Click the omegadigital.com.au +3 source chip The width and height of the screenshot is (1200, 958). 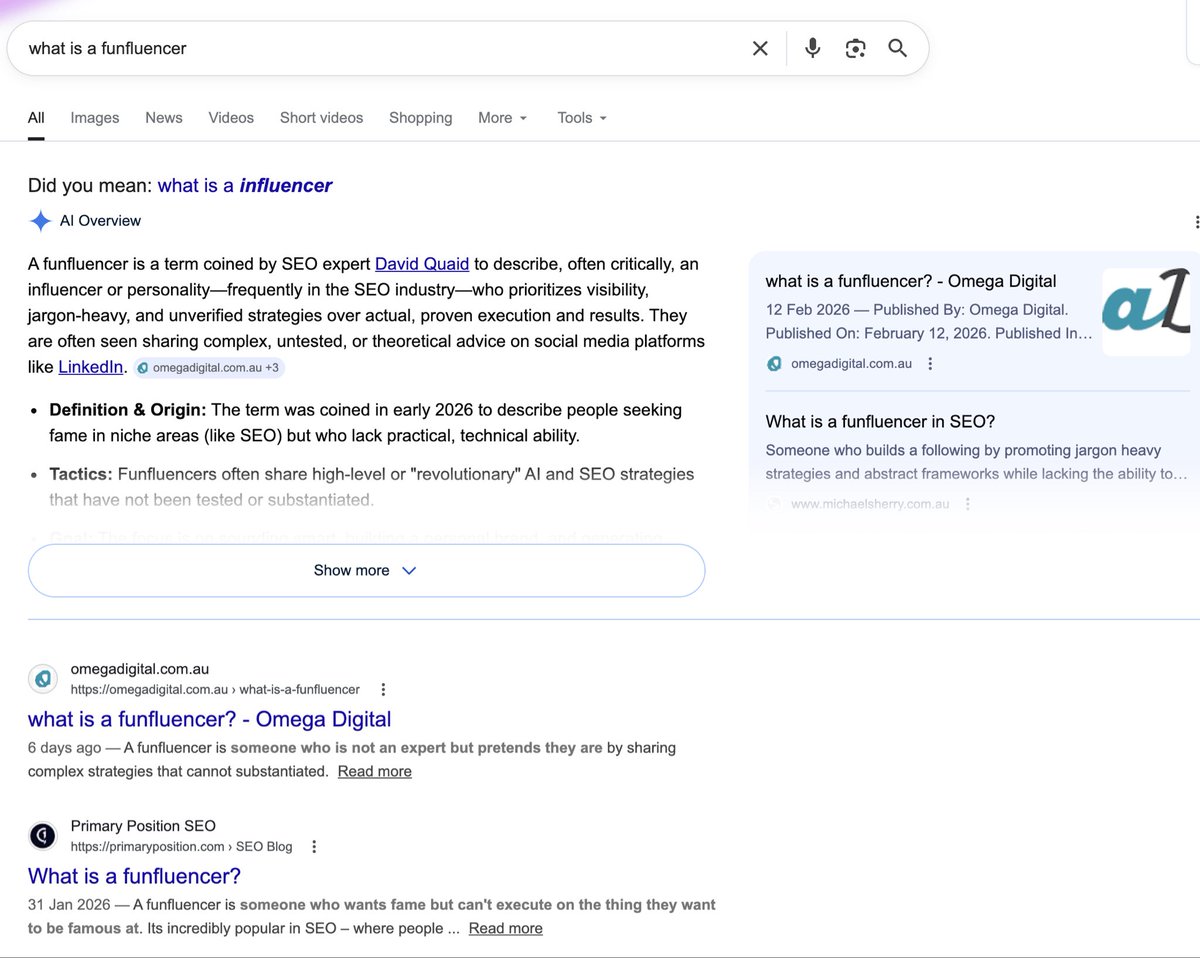click(x=208, y=368)
